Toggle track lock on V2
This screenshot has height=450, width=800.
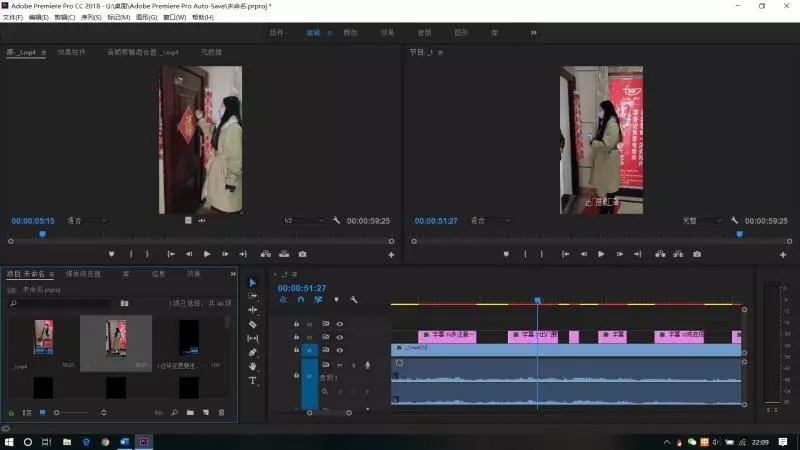coord(296,337)
